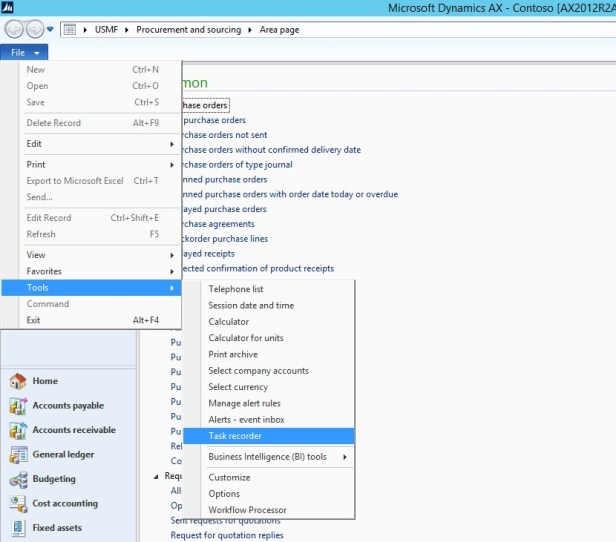
Task: Click the back navigation arrow button
Action: click(13, 29)
